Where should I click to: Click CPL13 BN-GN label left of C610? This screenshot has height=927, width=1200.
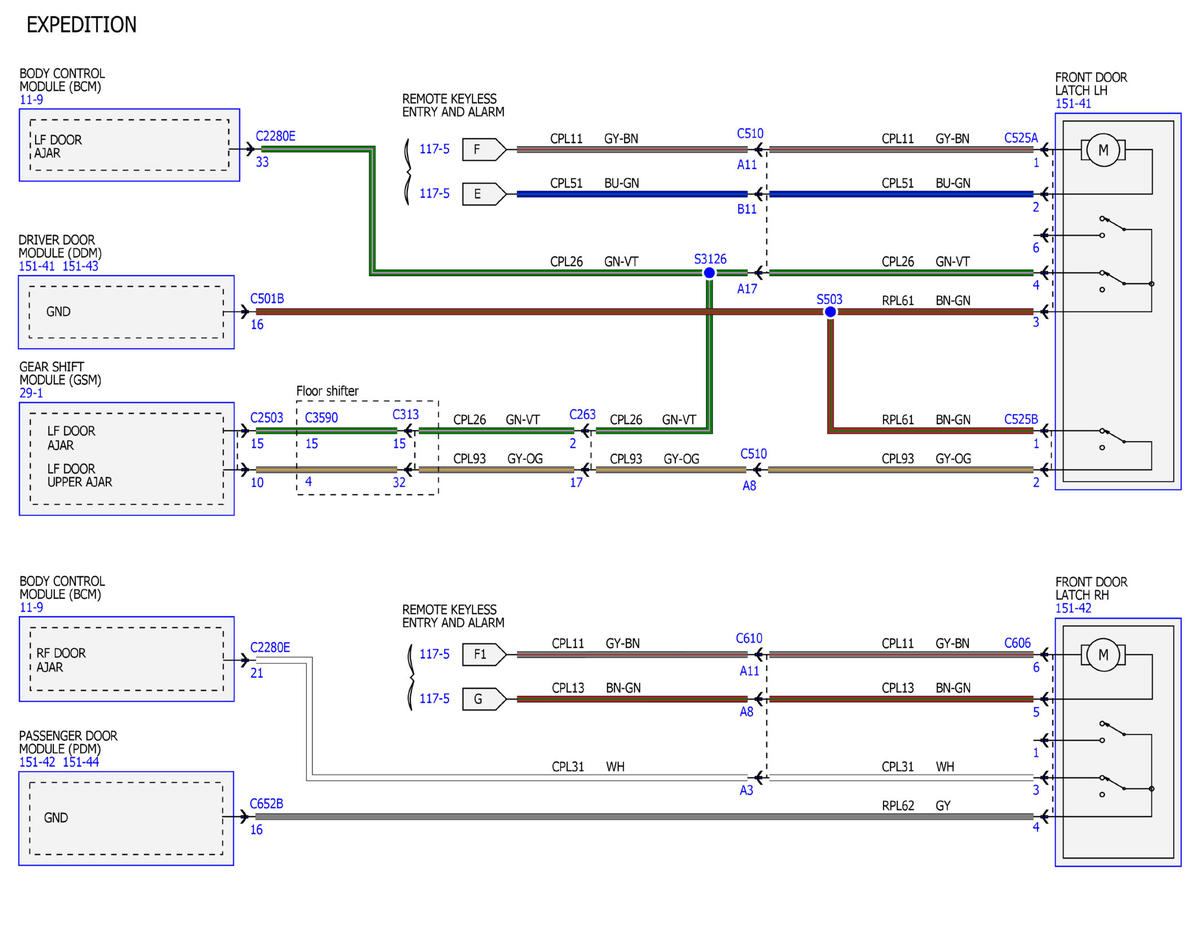(x=595, y=688)
